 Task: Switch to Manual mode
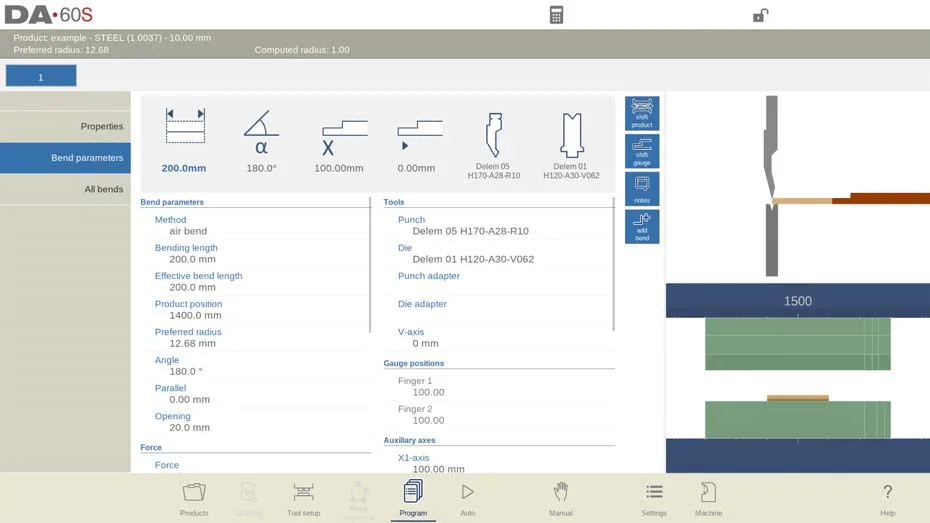click(x=560, y=499)
